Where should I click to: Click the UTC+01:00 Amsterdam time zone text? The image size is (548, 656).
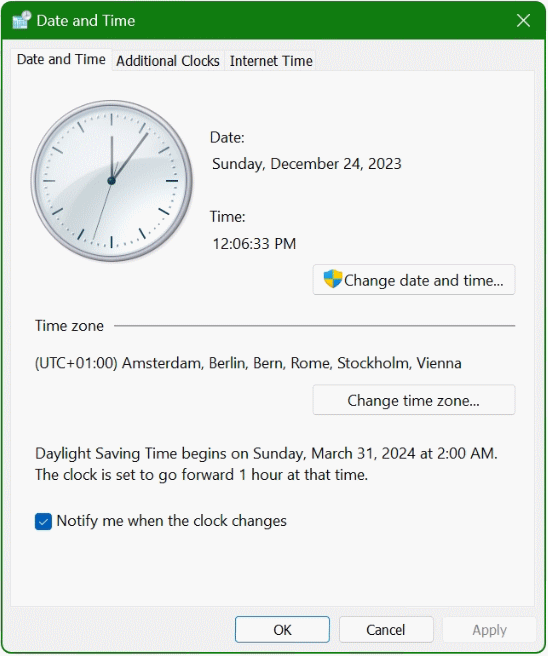point(248,363)
